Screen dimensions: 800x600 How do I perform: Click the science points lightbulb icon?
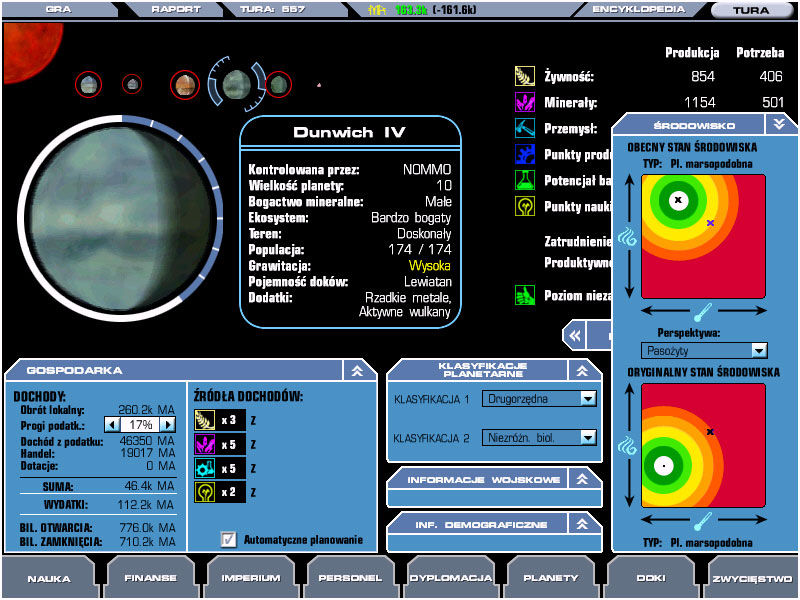(x=524, y=206)
